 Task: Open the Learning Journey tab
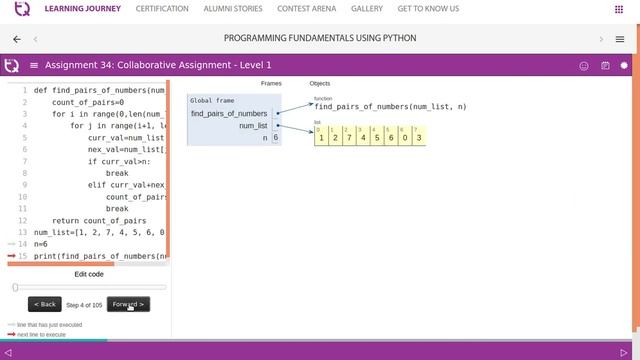(83, 9)
